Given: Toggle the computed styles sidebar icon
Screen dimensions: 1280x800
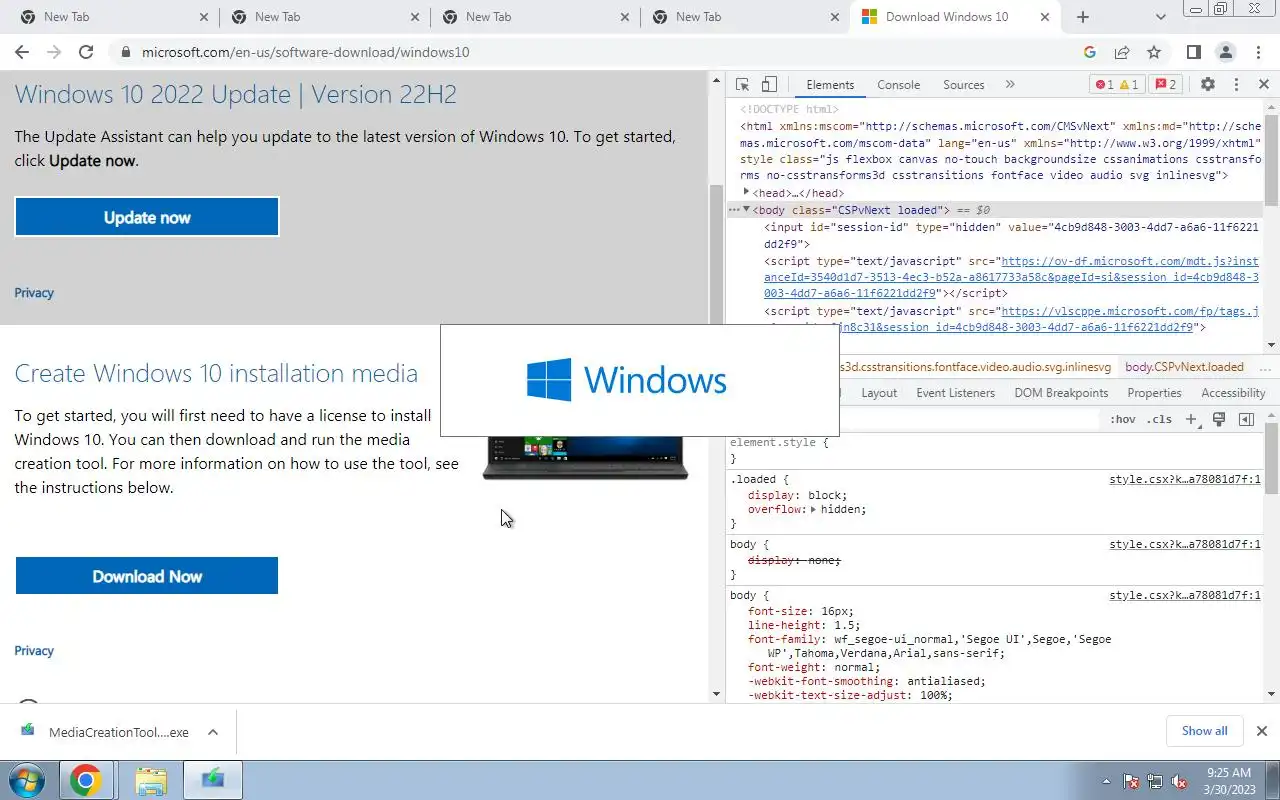Looking at the screenshot, I should pos(1246,420).
